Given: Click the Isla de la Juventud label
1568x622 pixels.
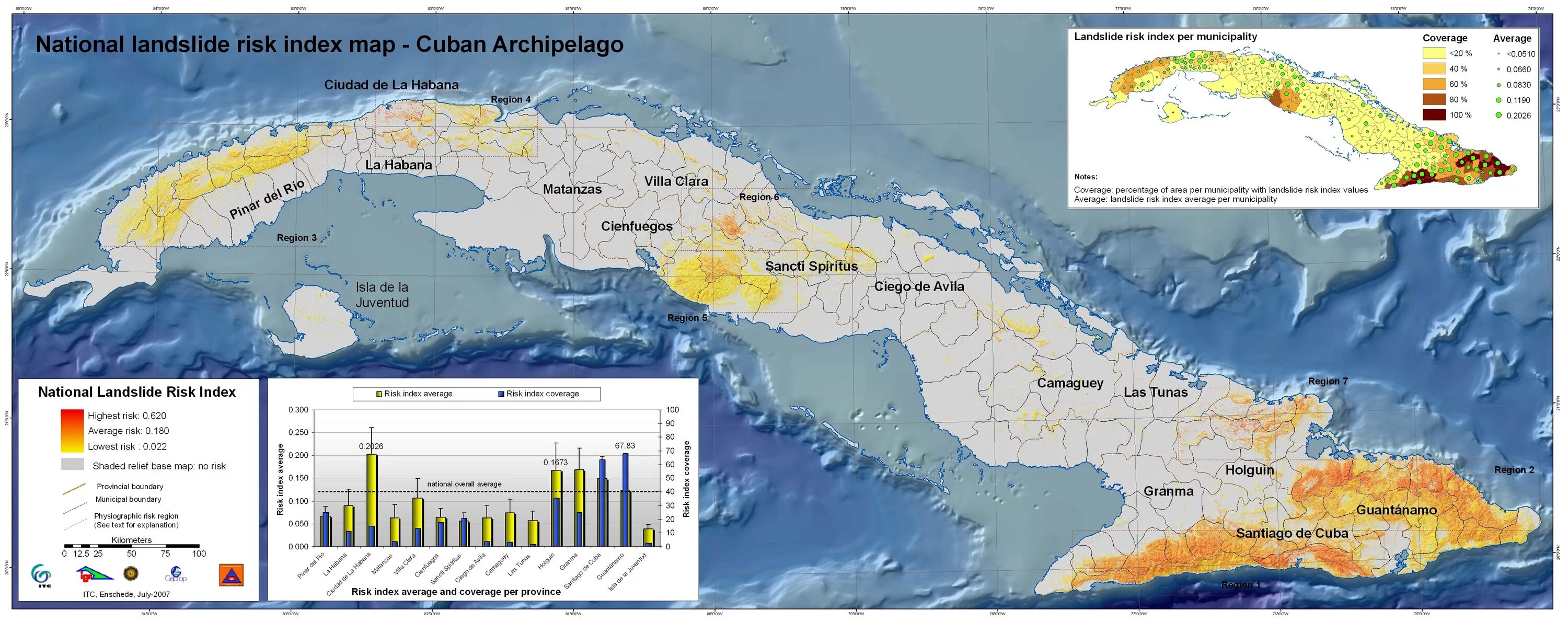Looking at the screenshot, I should [382, 295].
